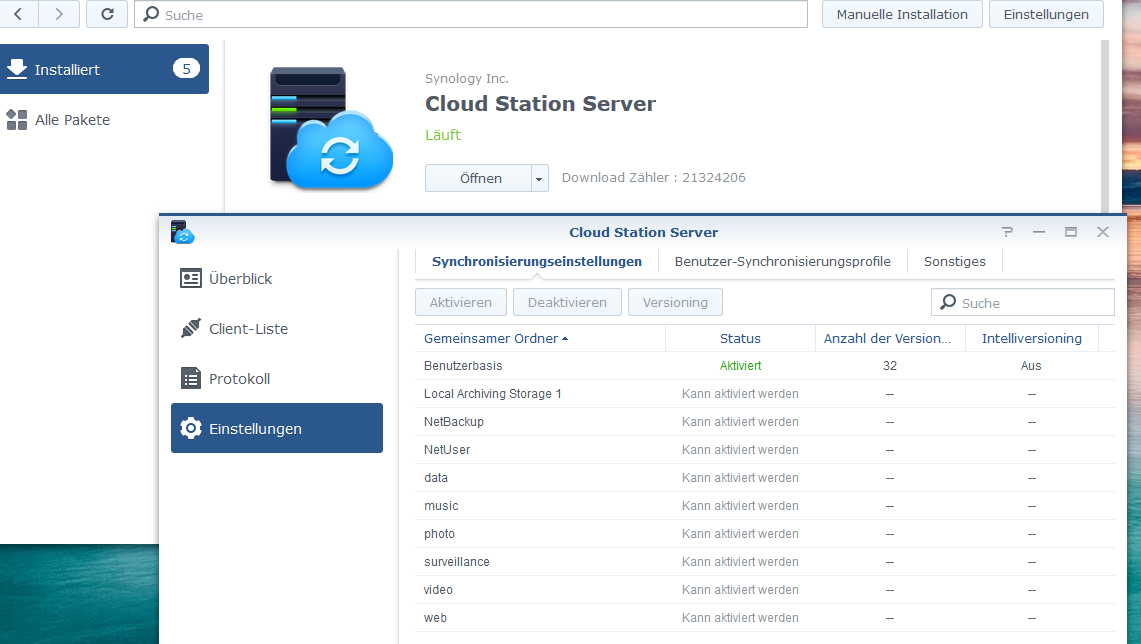Open Package Center Einstellungen button

(1045, 14)
